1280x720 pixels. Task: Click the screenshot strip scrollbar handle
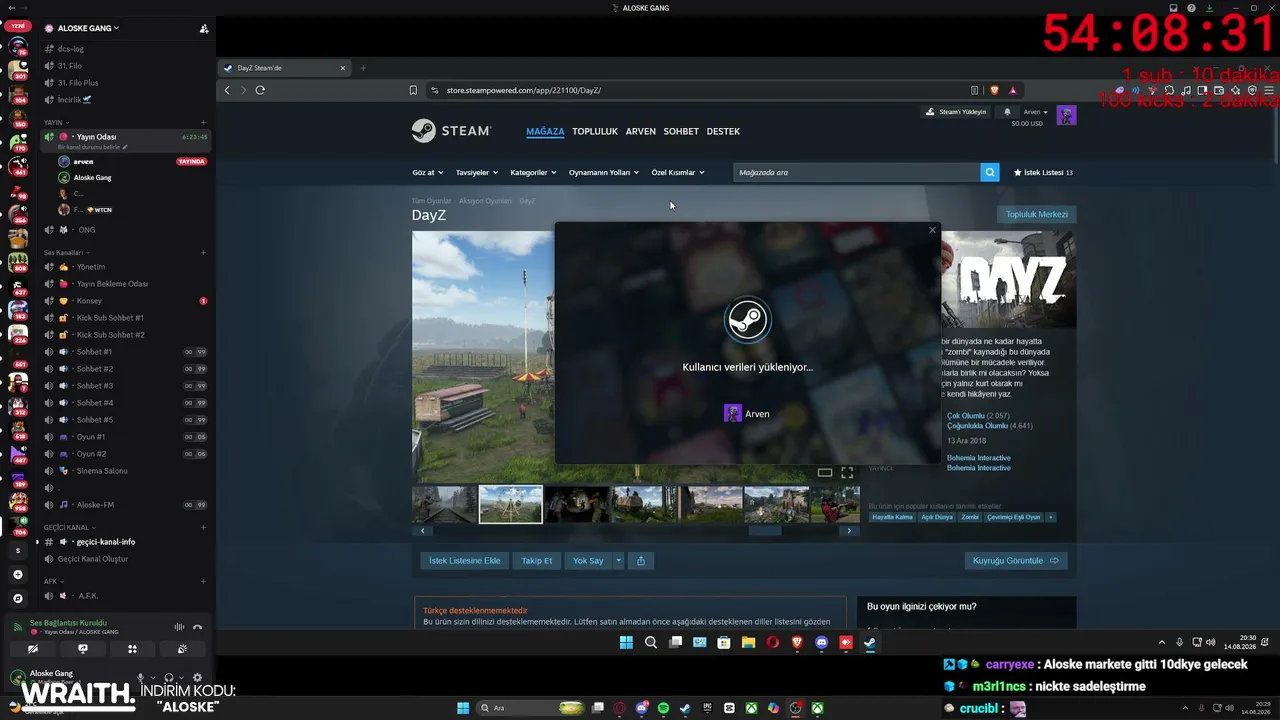click(765, 531)
